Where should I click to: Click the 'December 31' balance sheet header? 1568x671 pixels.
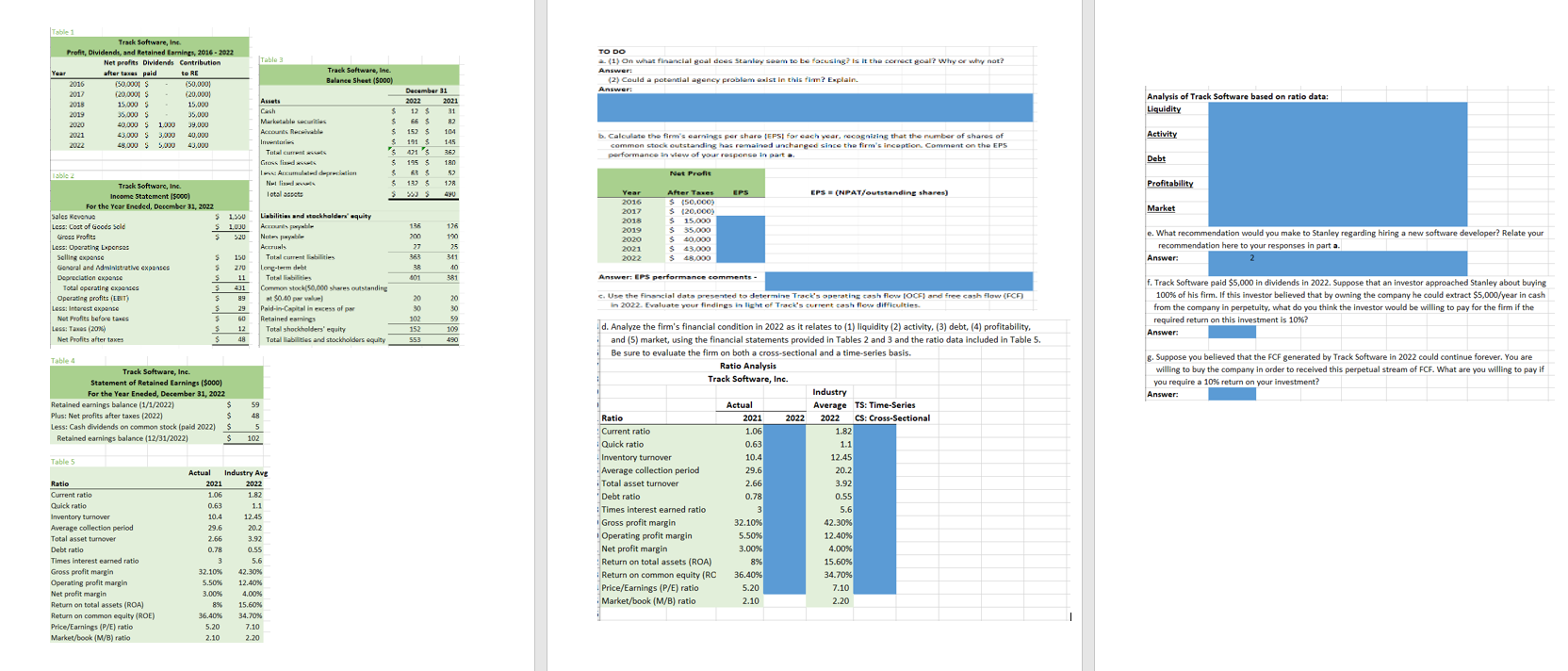point(426,90)
